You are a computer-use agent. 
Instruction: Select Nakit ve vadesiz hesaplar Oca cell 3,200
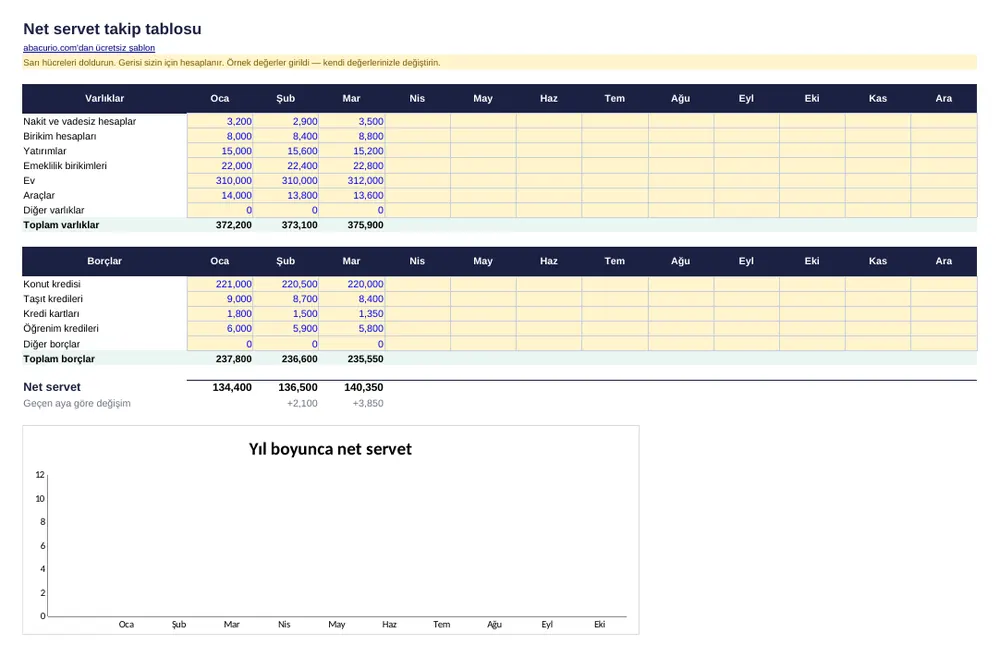[220, 121]
